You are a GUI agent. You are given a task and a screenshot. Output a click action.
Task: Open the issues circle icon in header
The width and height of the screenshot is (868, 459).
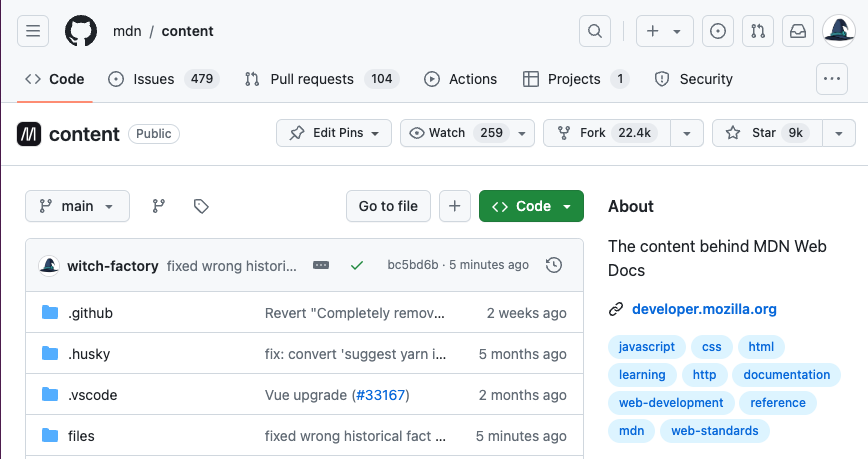coord(717,31)
